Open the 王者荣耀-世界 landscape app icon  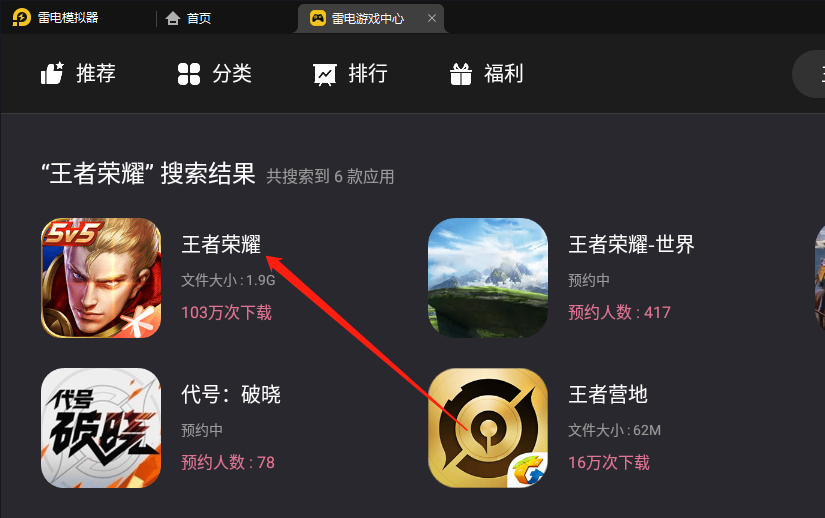(488, 278)
